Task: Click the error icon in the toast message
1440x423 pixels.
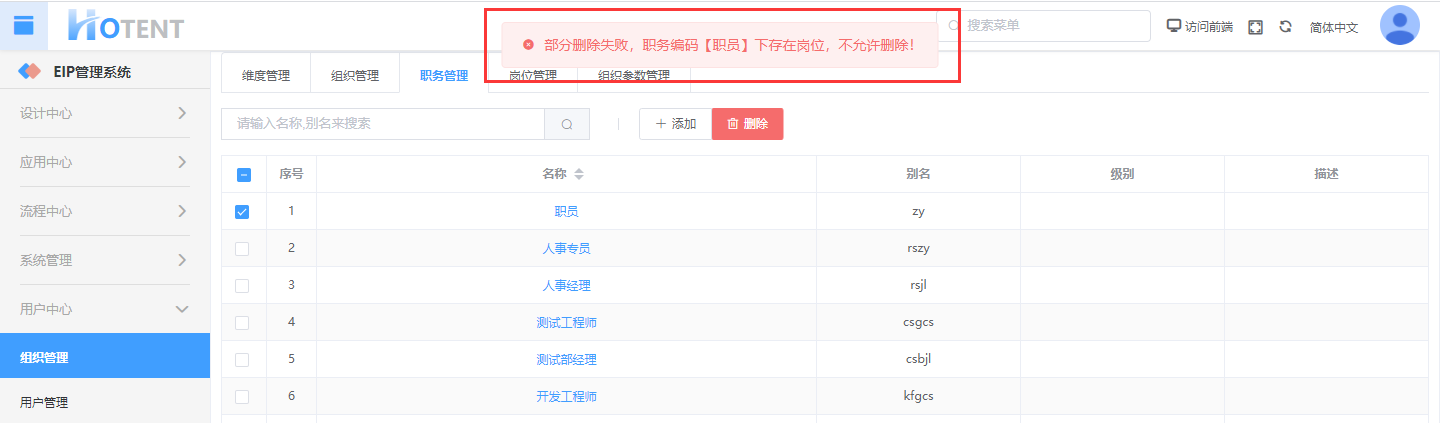Action: pos(528,45)
